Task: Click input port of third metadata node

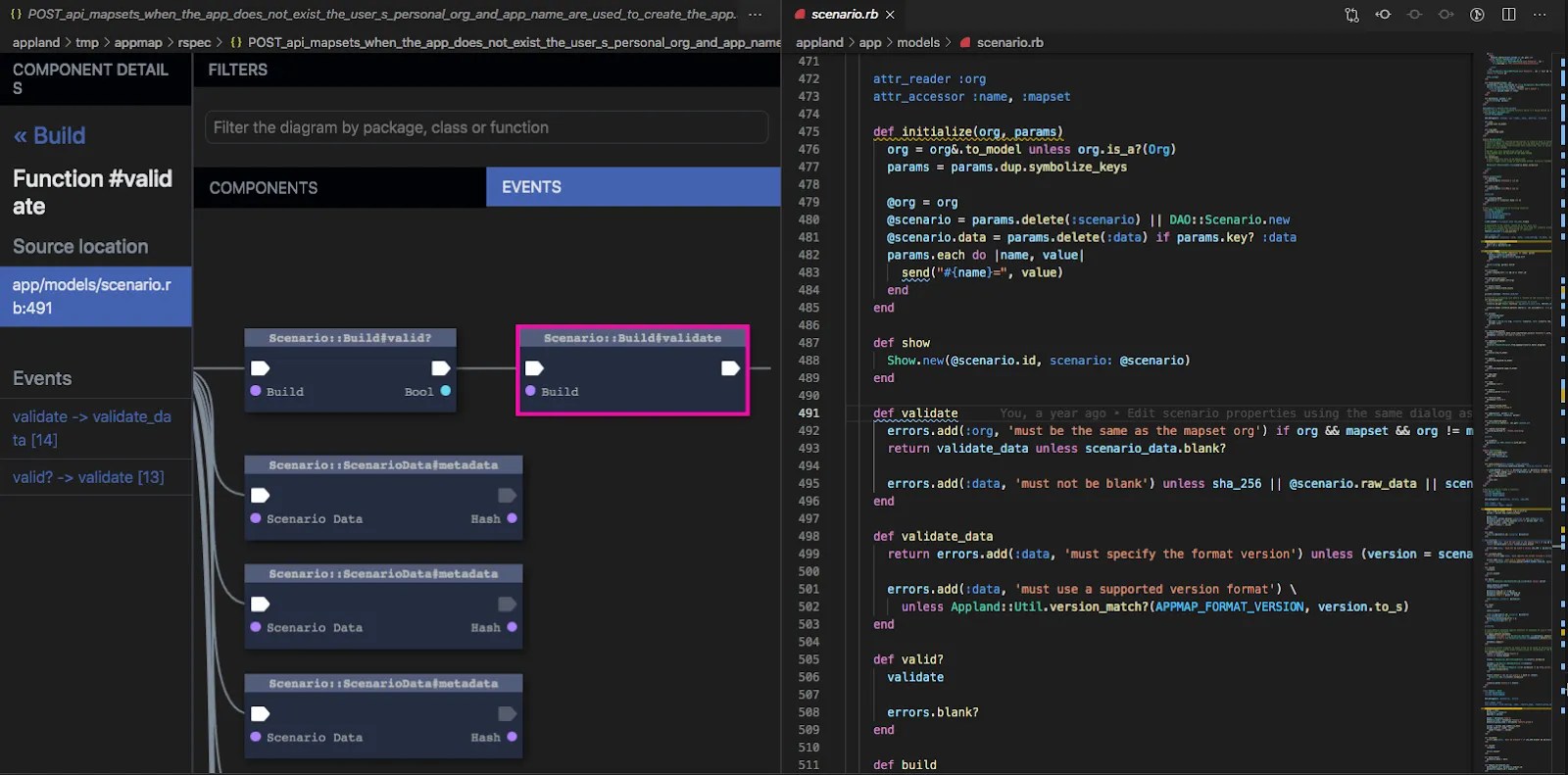Action: pyautogui.click(x=260, y=714)
